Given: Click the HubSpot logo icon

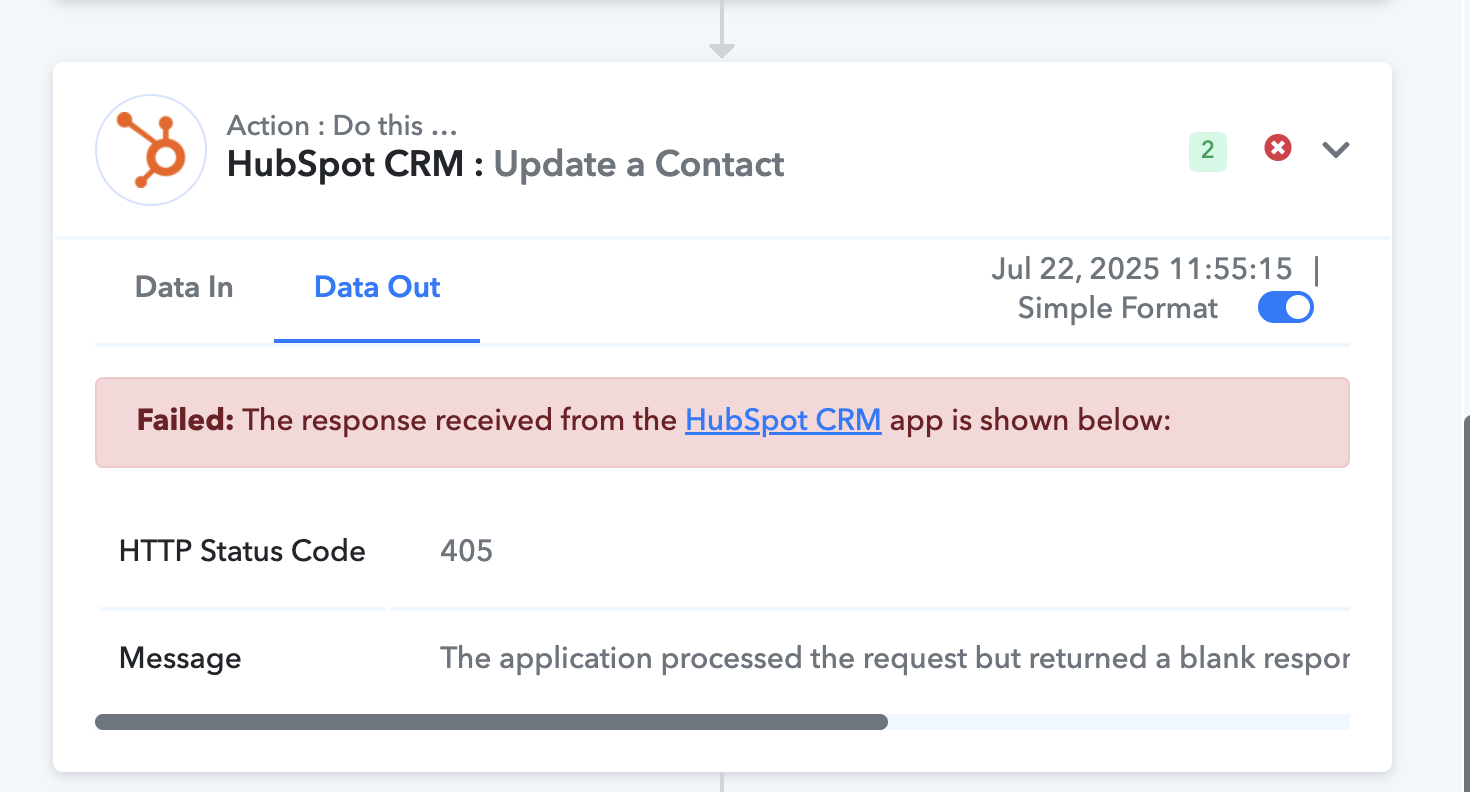Looking at the screenshot, I should 151,150.
